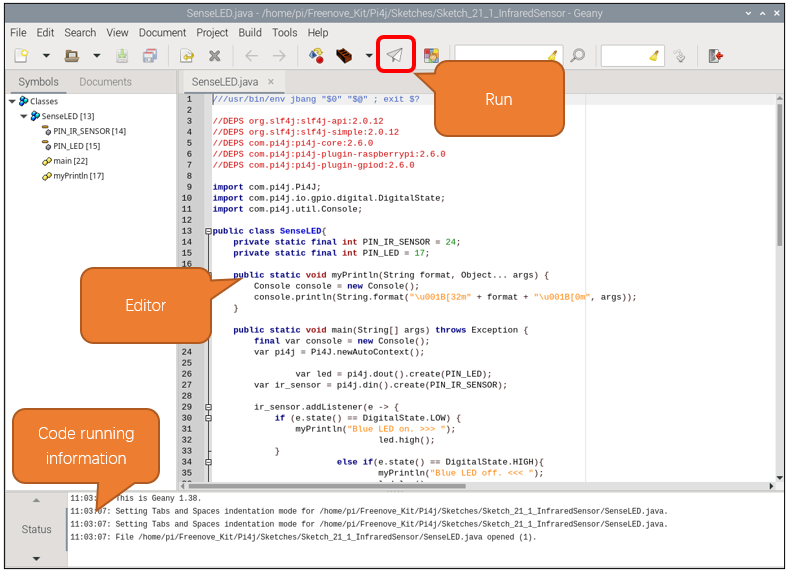Compile the current file
Viewport: 788px width, 574px height.
pyautogui.click(x=316, y=55)
